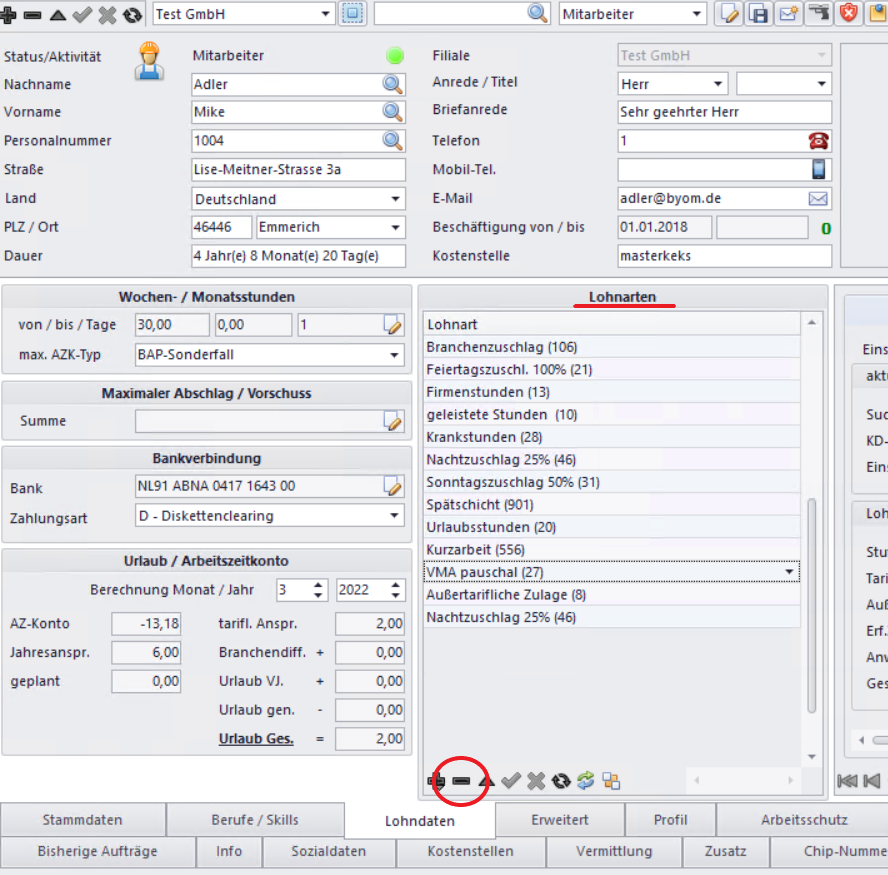Click the search magnifier in top toolbar
This screenshot has width=888, height=875.
coord(538,13)
